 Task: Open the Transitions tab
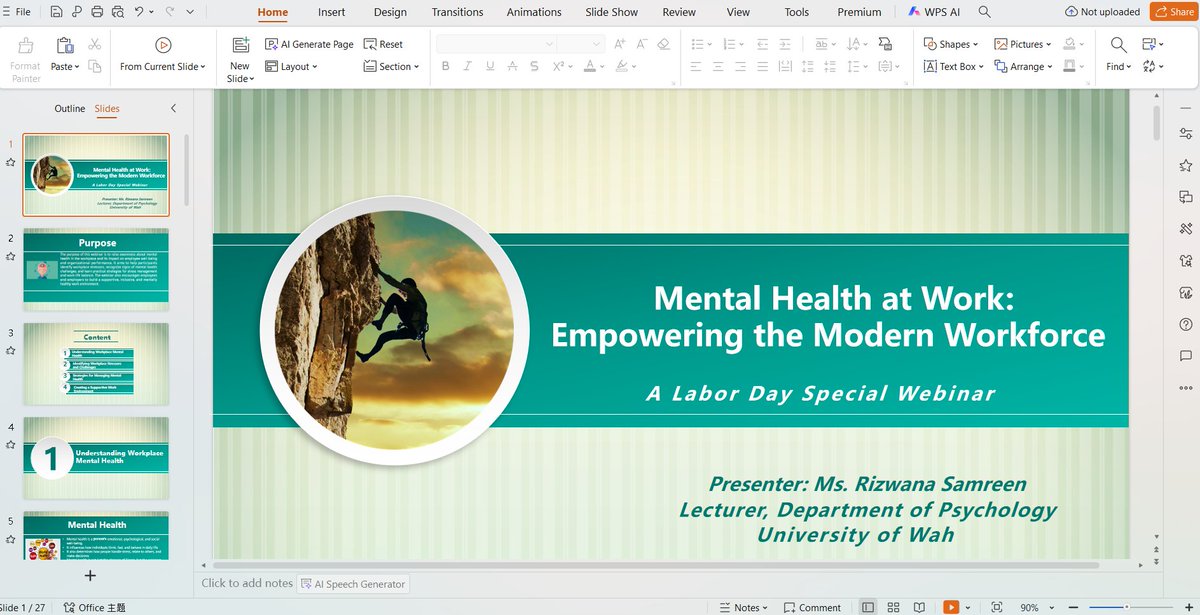click(457, 12)
